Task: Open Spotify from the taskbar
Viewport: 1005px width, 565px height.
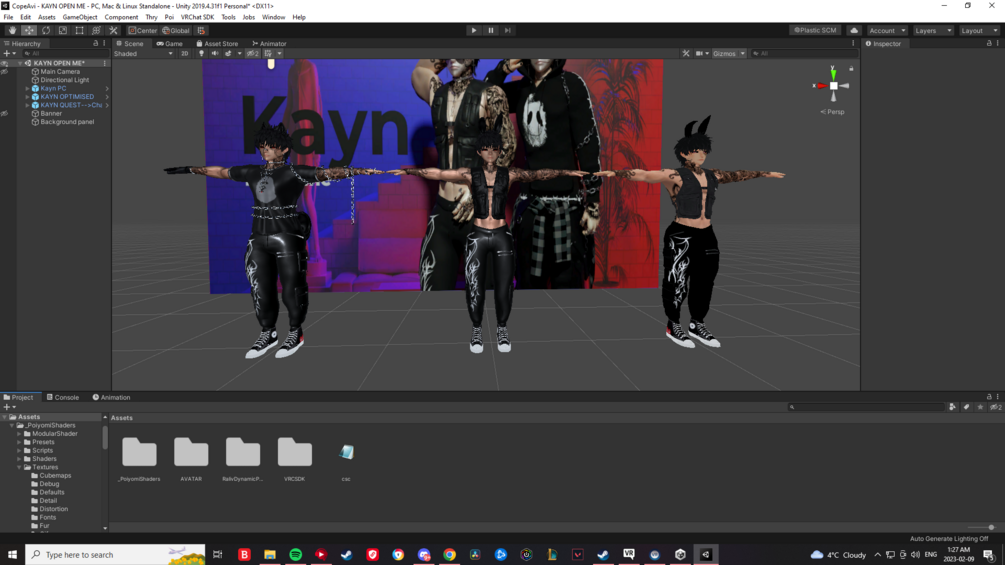Action: (295, 555)
